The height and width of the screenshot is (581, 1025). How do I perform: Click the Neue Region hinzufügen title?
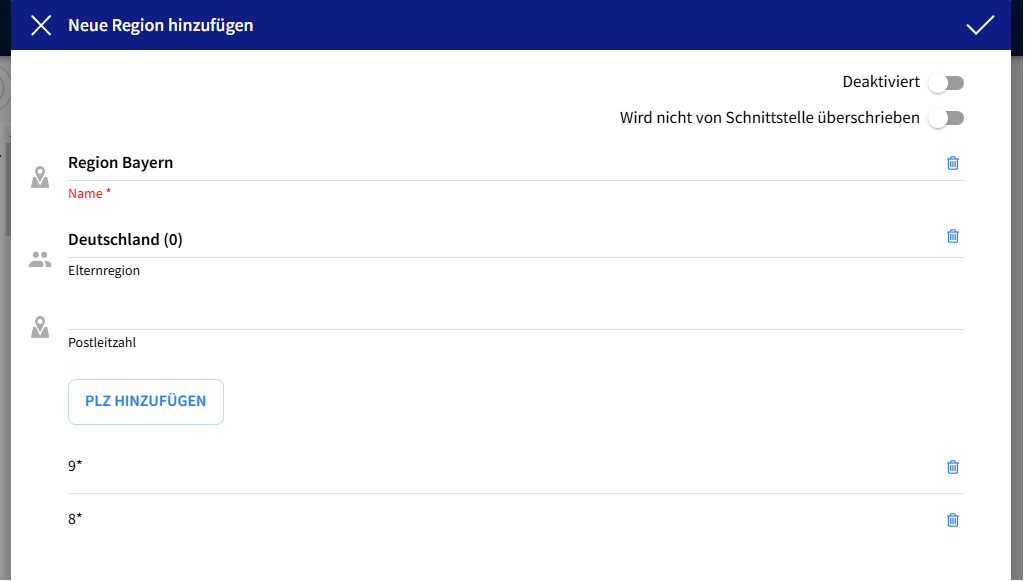click(161, 26)
